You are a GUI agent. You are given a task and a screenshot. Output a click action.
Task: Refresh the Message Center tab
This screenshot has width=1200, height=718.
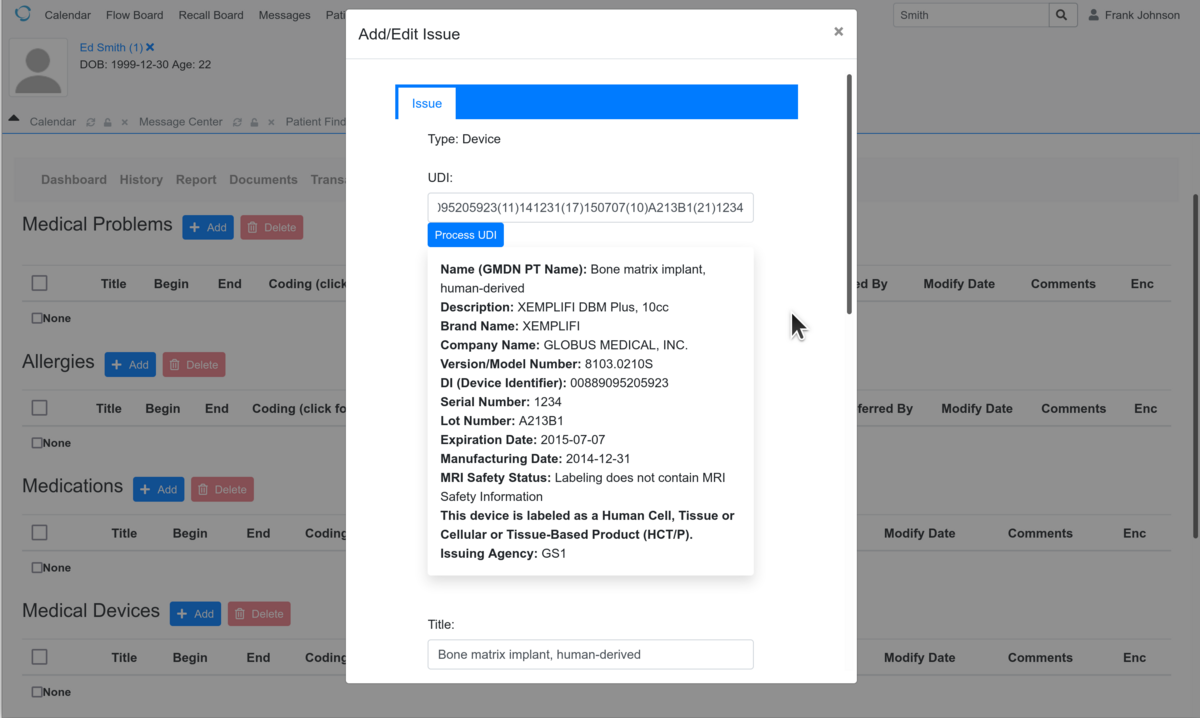(x=238, y=122)
